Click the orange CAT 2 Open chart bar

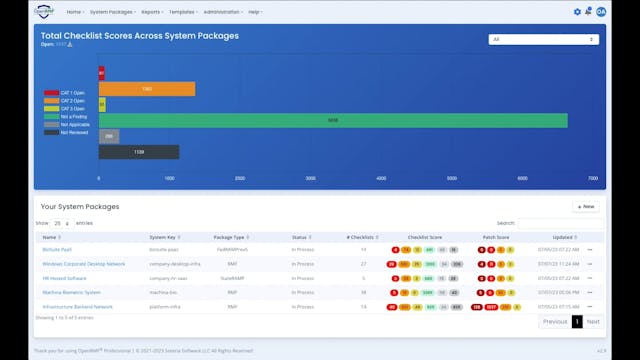click(x=147, y=89)
